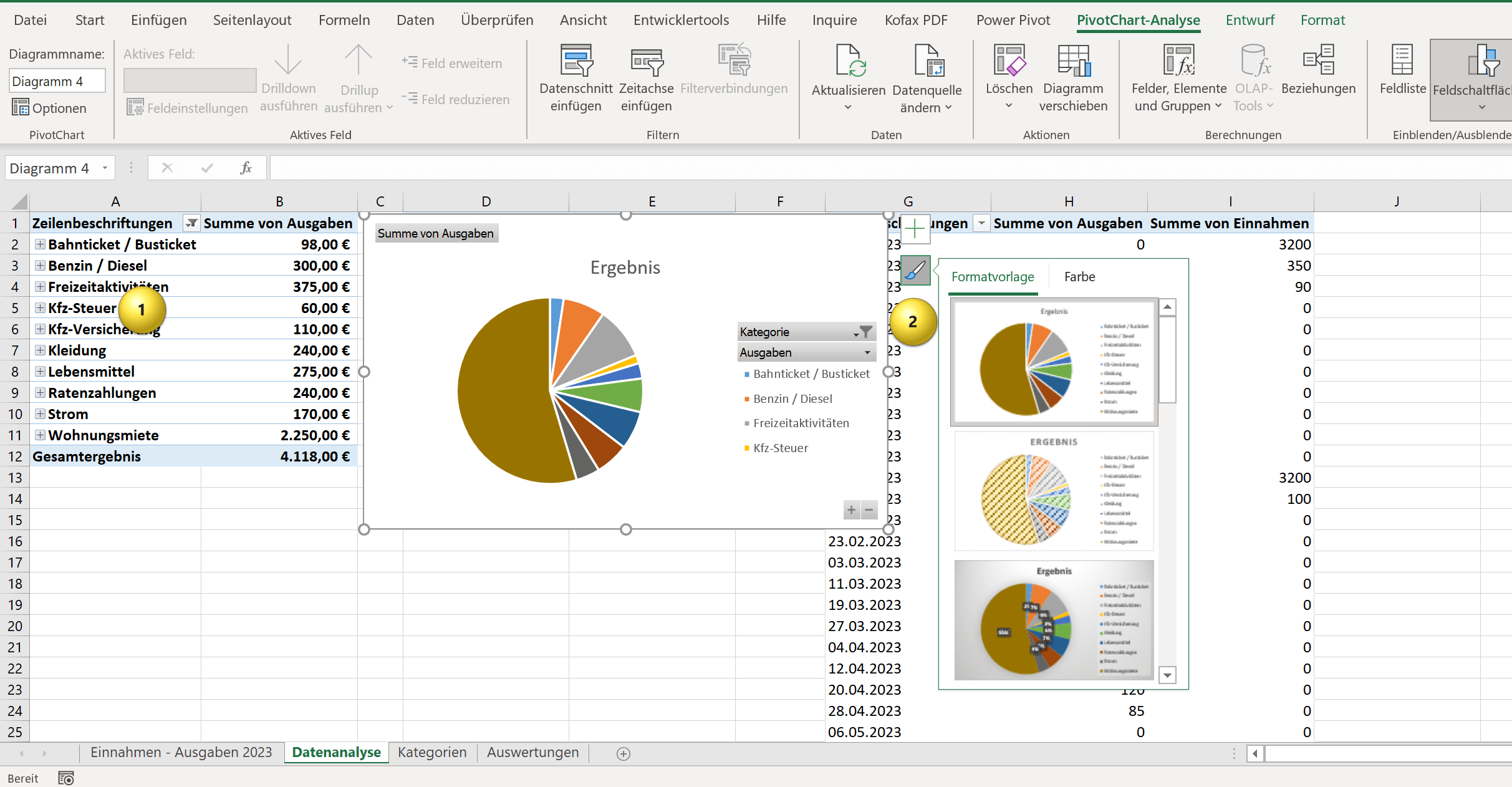Expand the Wohnungsmiete row
This screenshot has width=1512, height=787.
click(41, 435)
